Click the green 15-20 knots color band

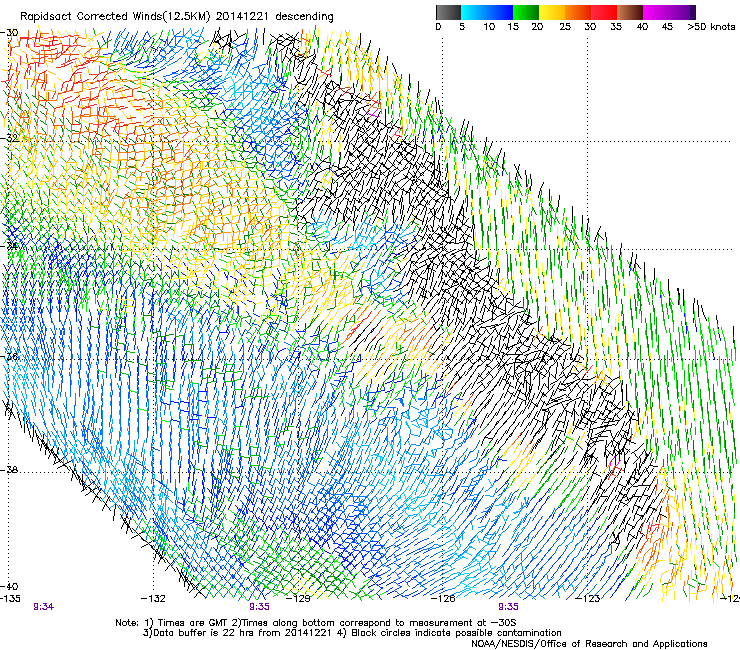coord(526,12)
